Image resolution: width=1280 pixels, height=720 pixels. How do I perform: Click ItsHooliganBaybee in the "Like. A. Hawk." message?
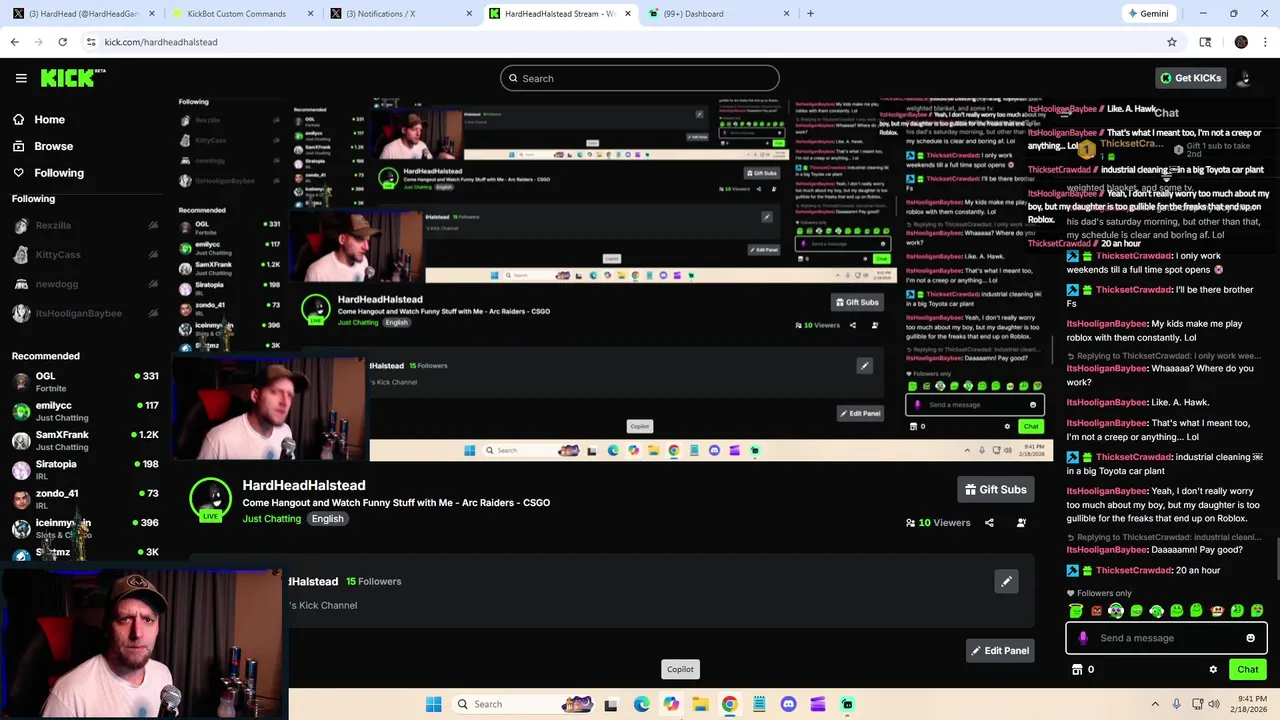coord(1107,402)
